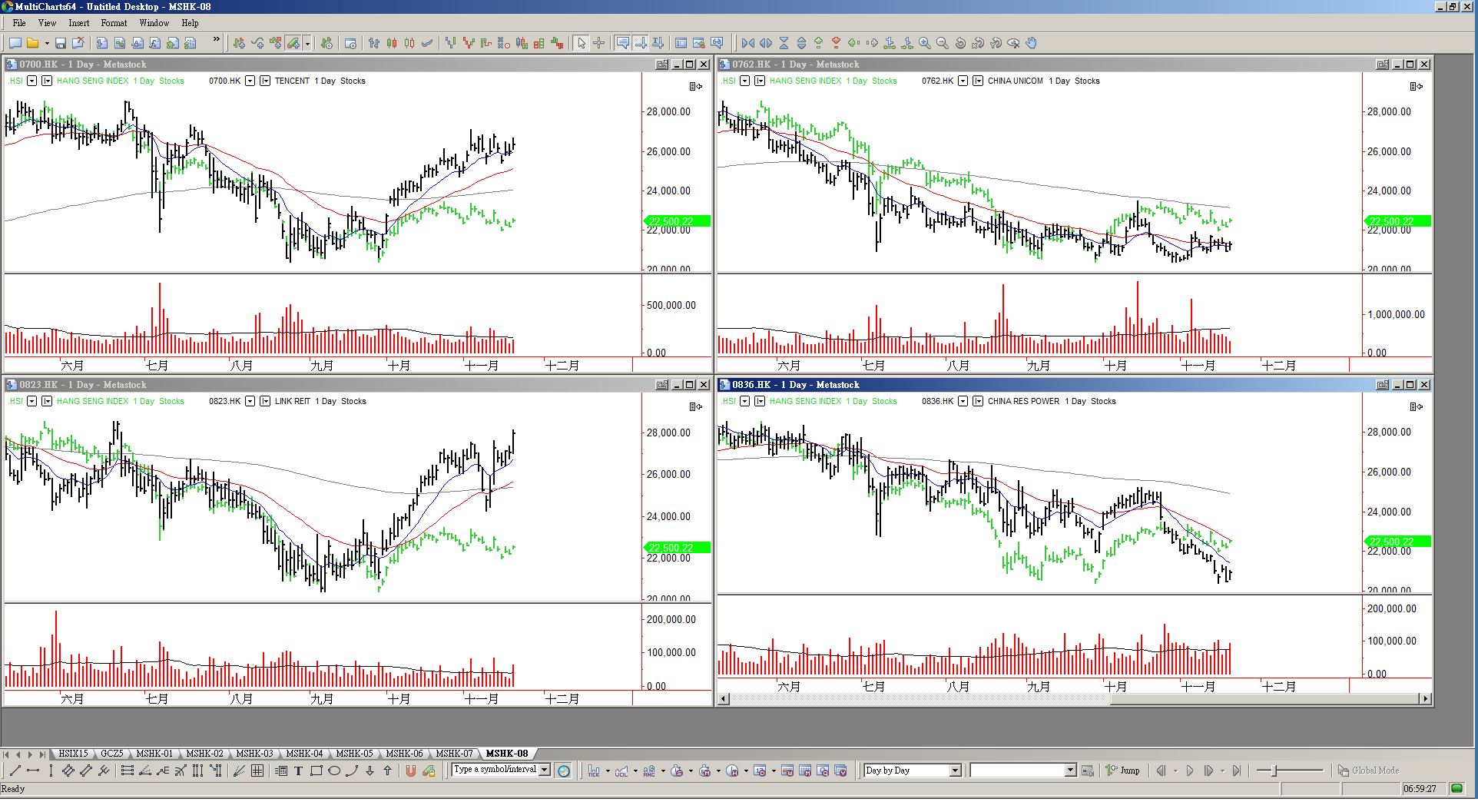Toggle the data window hint button
This screenshot has height=812, width=1478.
[x=622, y=43]
